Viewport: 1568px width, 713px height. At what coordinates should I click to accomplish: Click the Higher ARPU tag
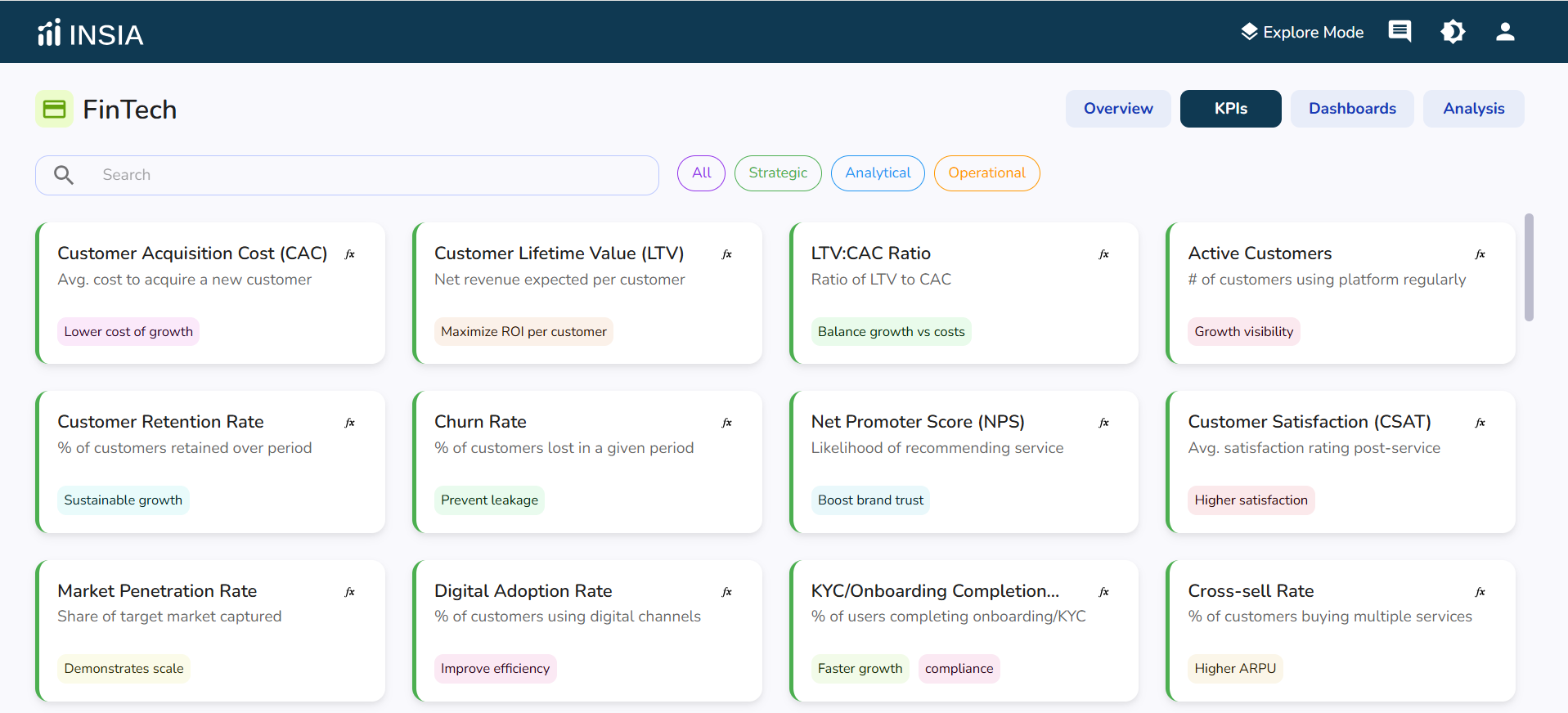[x=1235, y=668]
